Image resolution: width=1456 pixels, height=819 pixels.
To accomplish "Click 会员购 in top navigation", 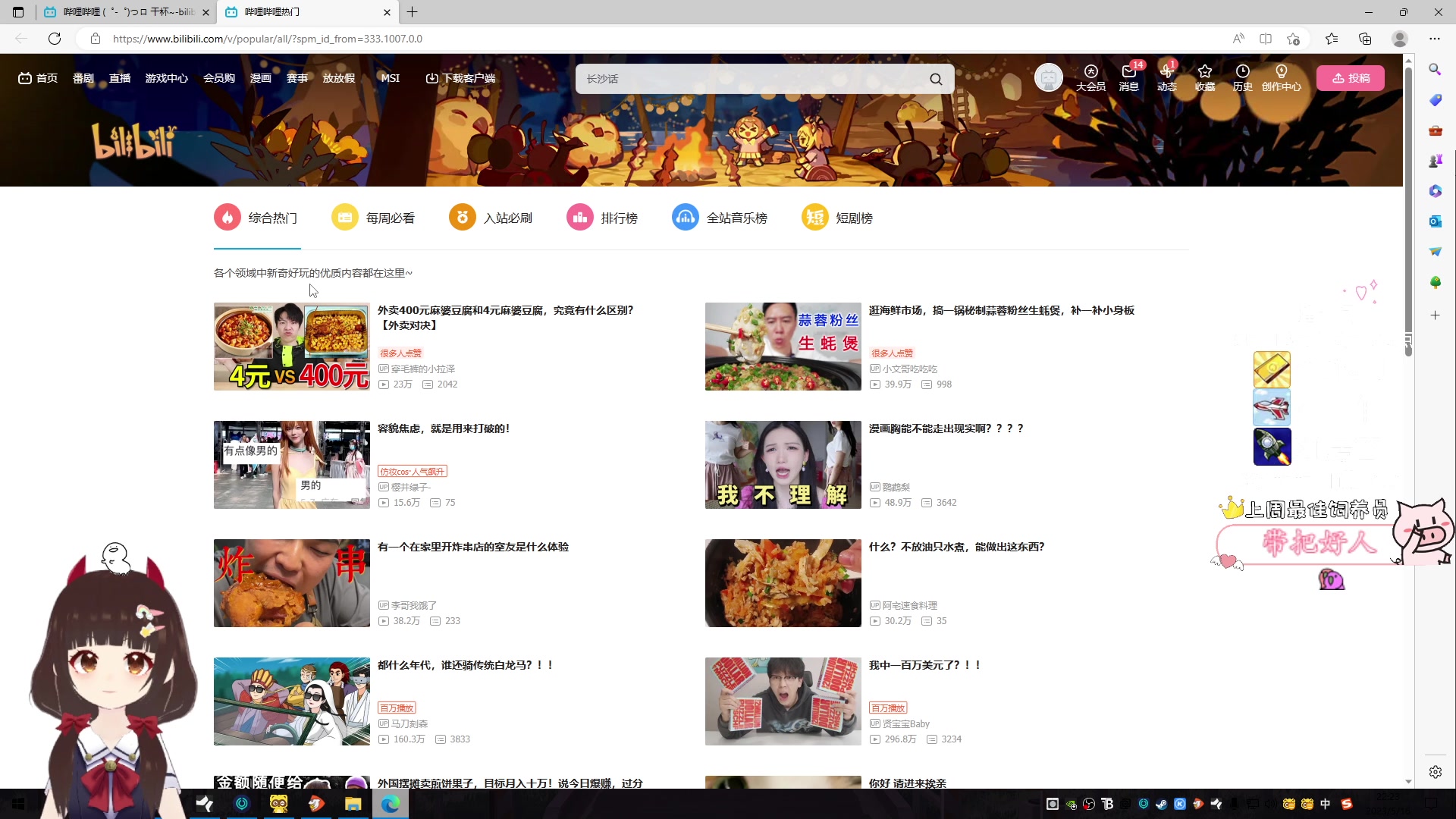I will coord(219,78).
